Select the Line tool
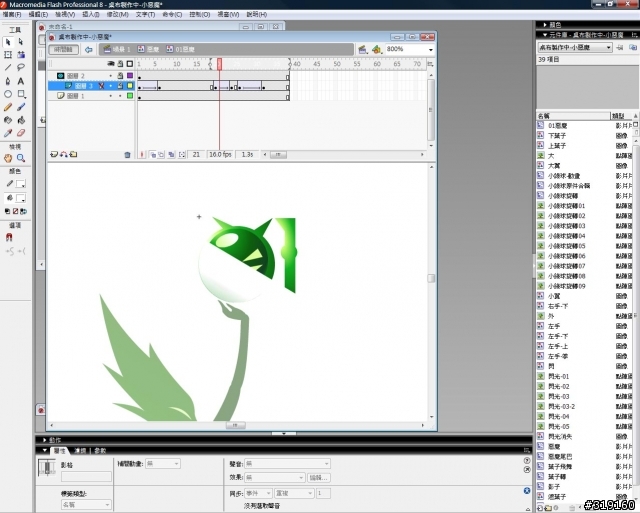 [8, 68]
